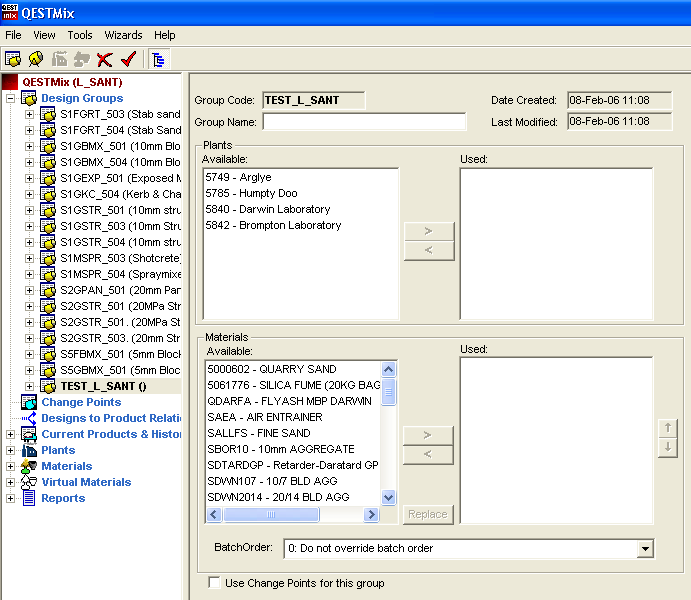Collapse the Design Groups tree node
The height and width of the screenshot is (600, 691).
click(x=11, y=98)
